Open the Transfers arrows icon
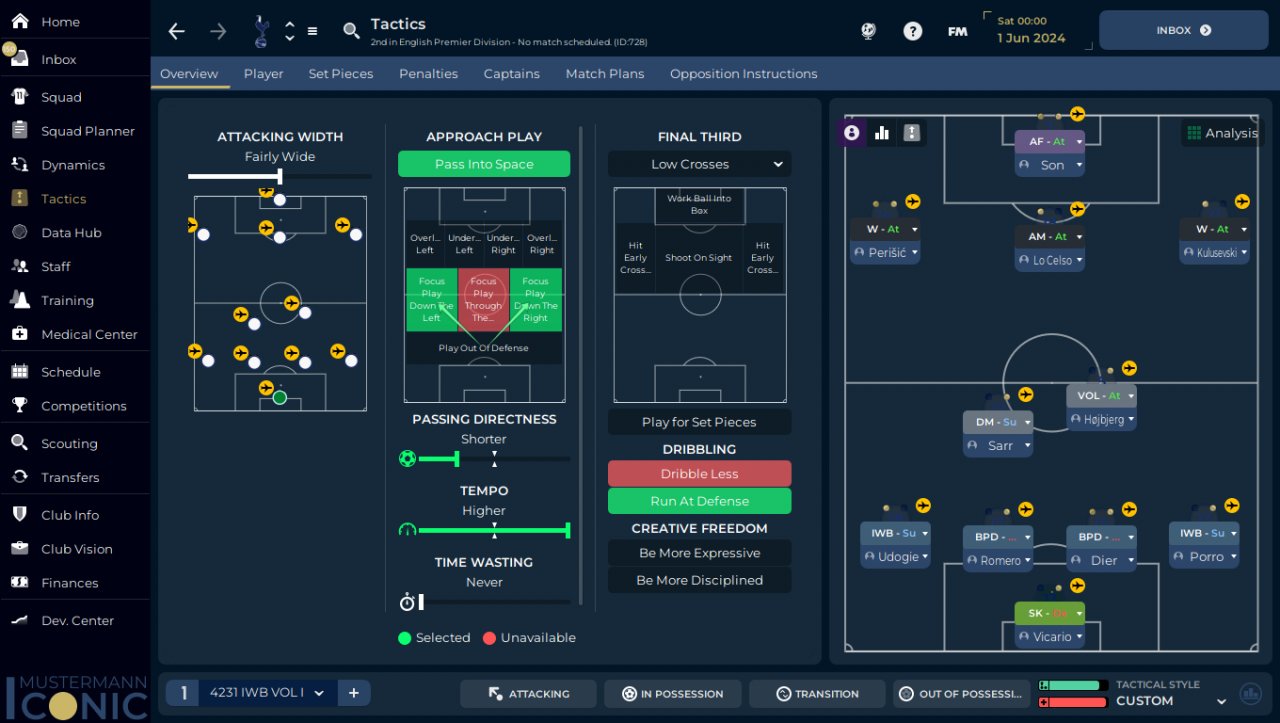Viewport: 1280px width, 723px height. [x=19, y=477]
